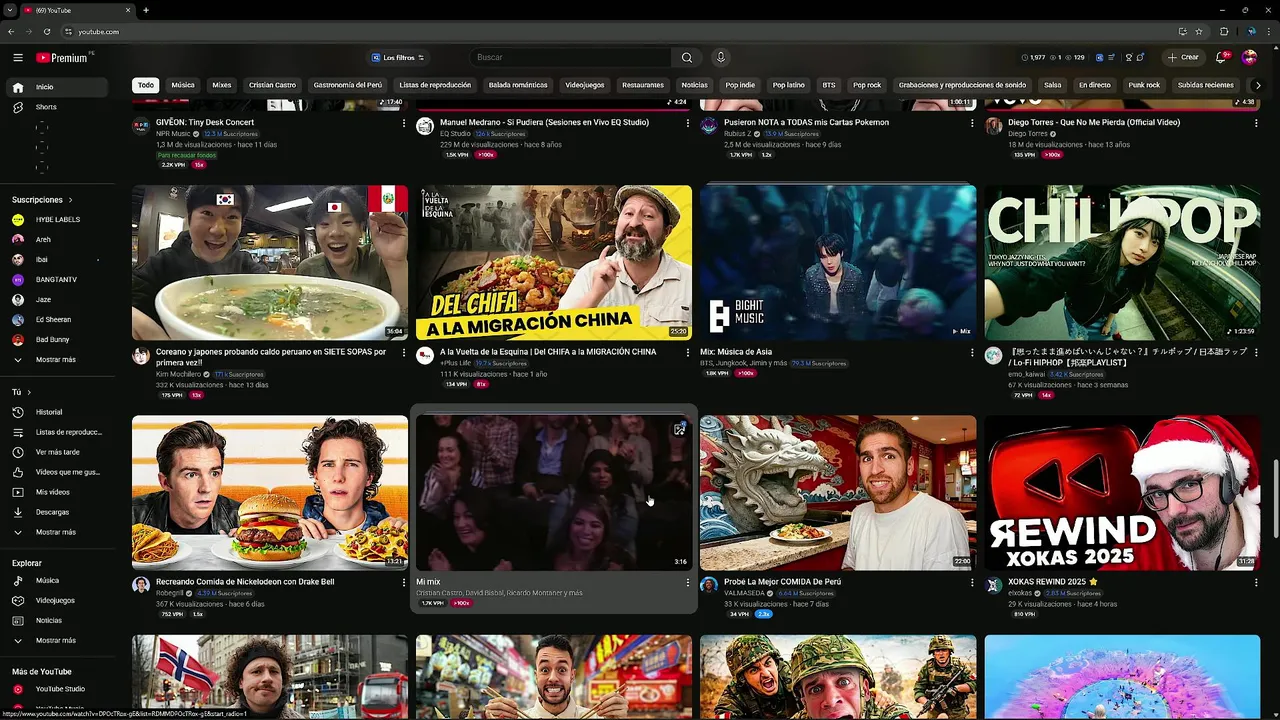Open the siete sopas video thumbnail
The image size is (1280, 720).
(x=270, y=263)
